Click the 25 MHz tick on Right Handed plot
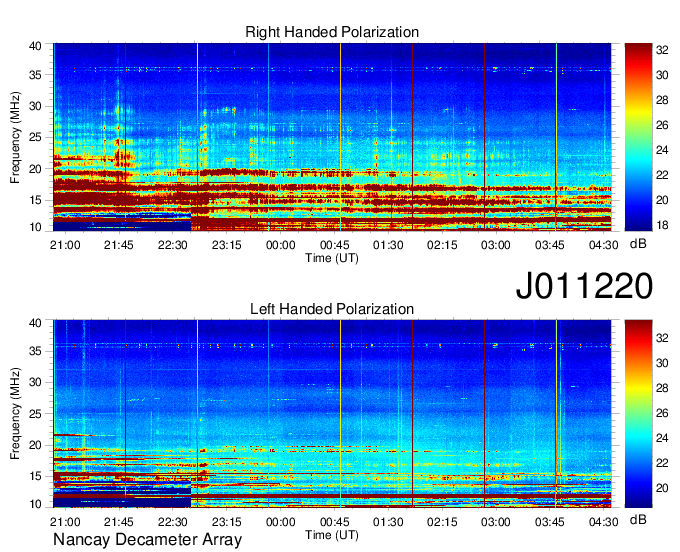The height and width of the screenshot is (552, 680). click(x=35, y=137)
